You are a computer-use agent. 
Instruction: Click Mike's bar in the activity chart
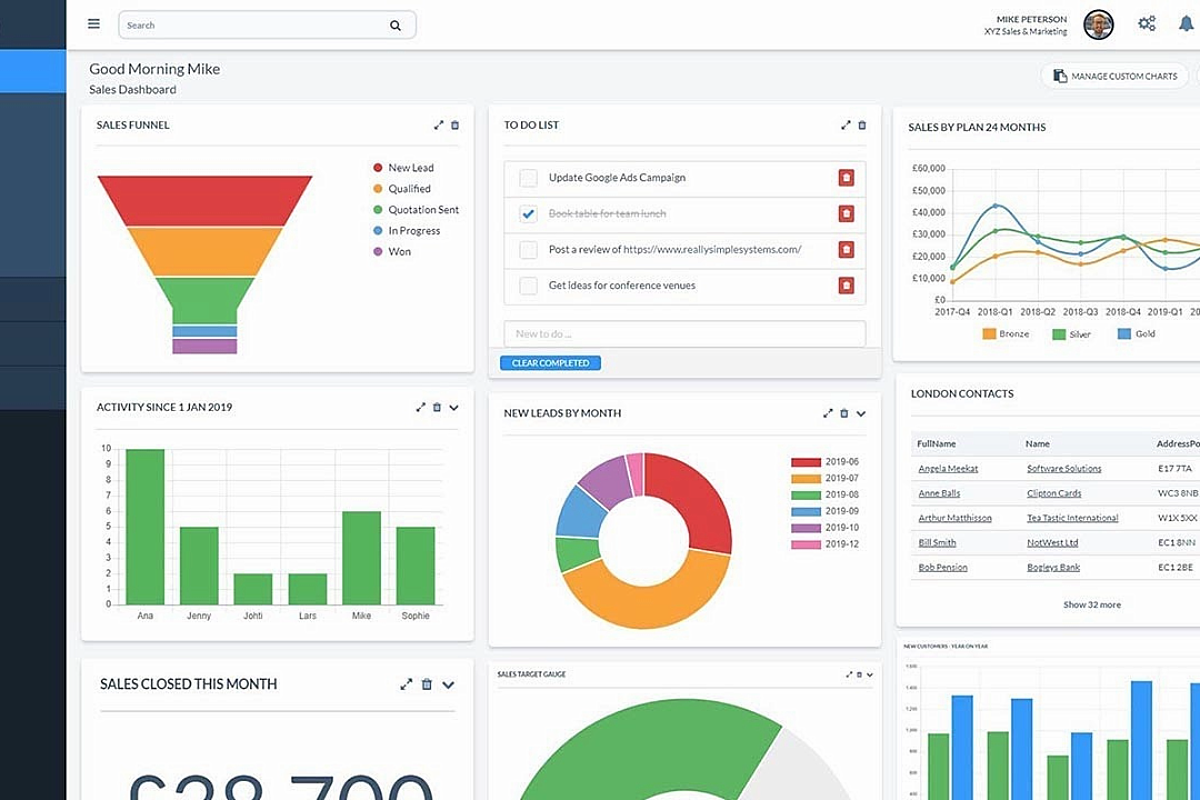coord(362,558)
